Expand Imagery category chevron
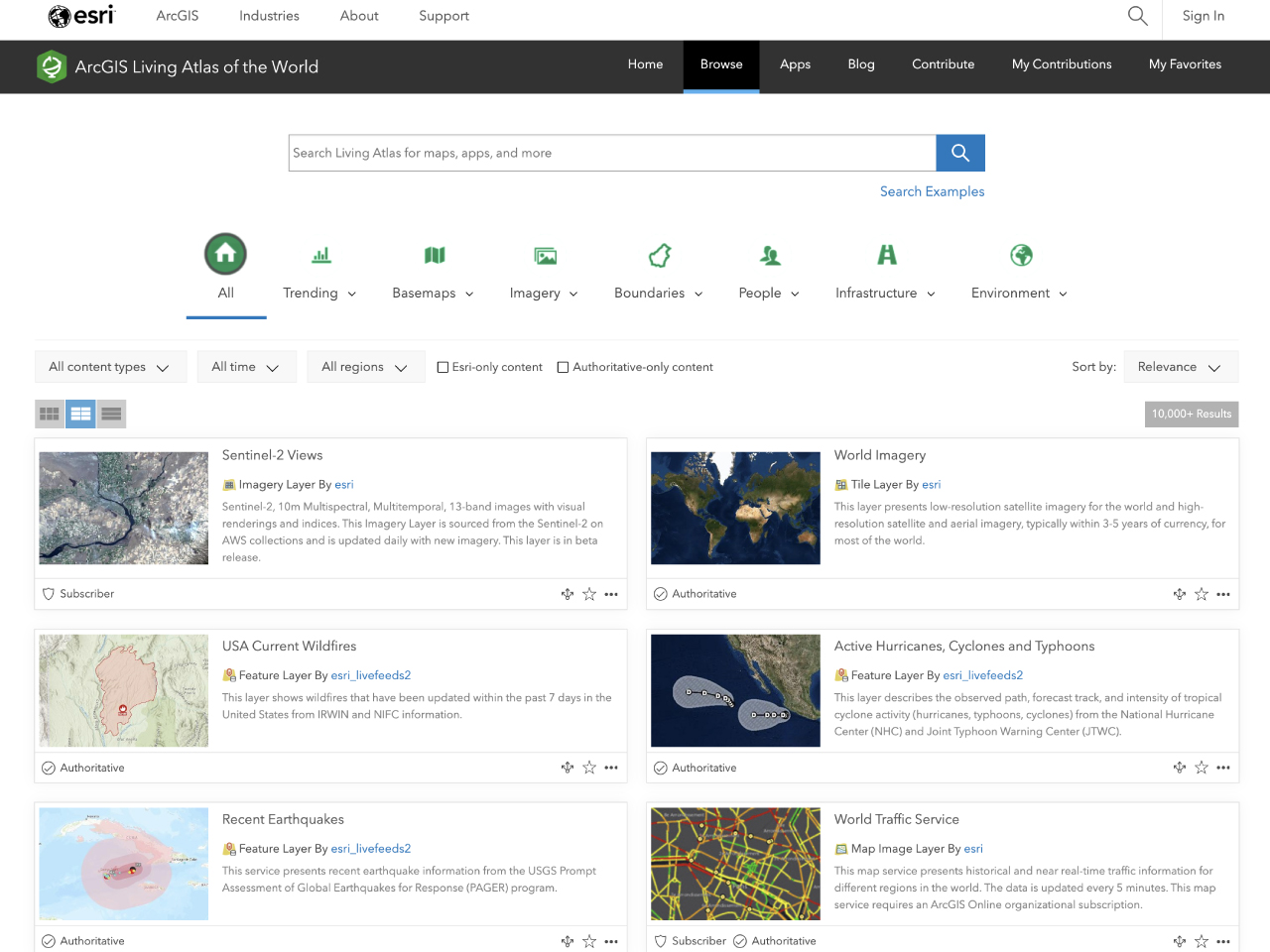The image size is (1270, 952). [573, 294]
